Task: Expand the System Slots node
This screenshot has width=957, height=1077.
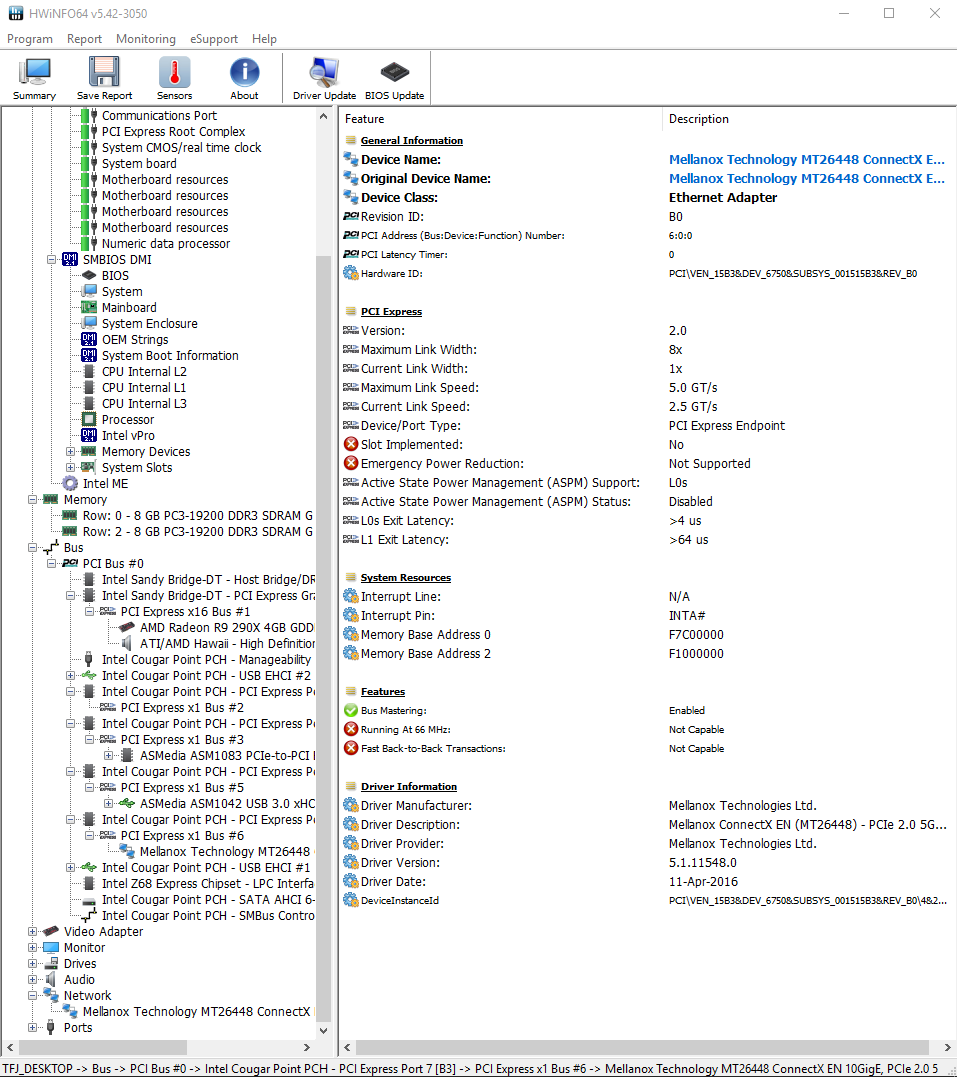Action: tap(71, 468)
